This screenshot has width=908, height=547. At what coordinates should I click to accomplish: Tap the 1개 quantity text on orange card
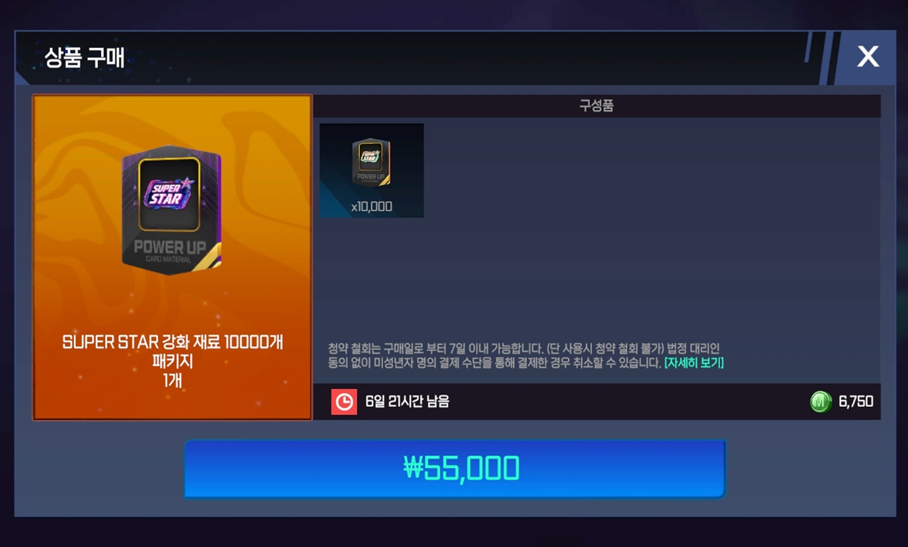173,381
